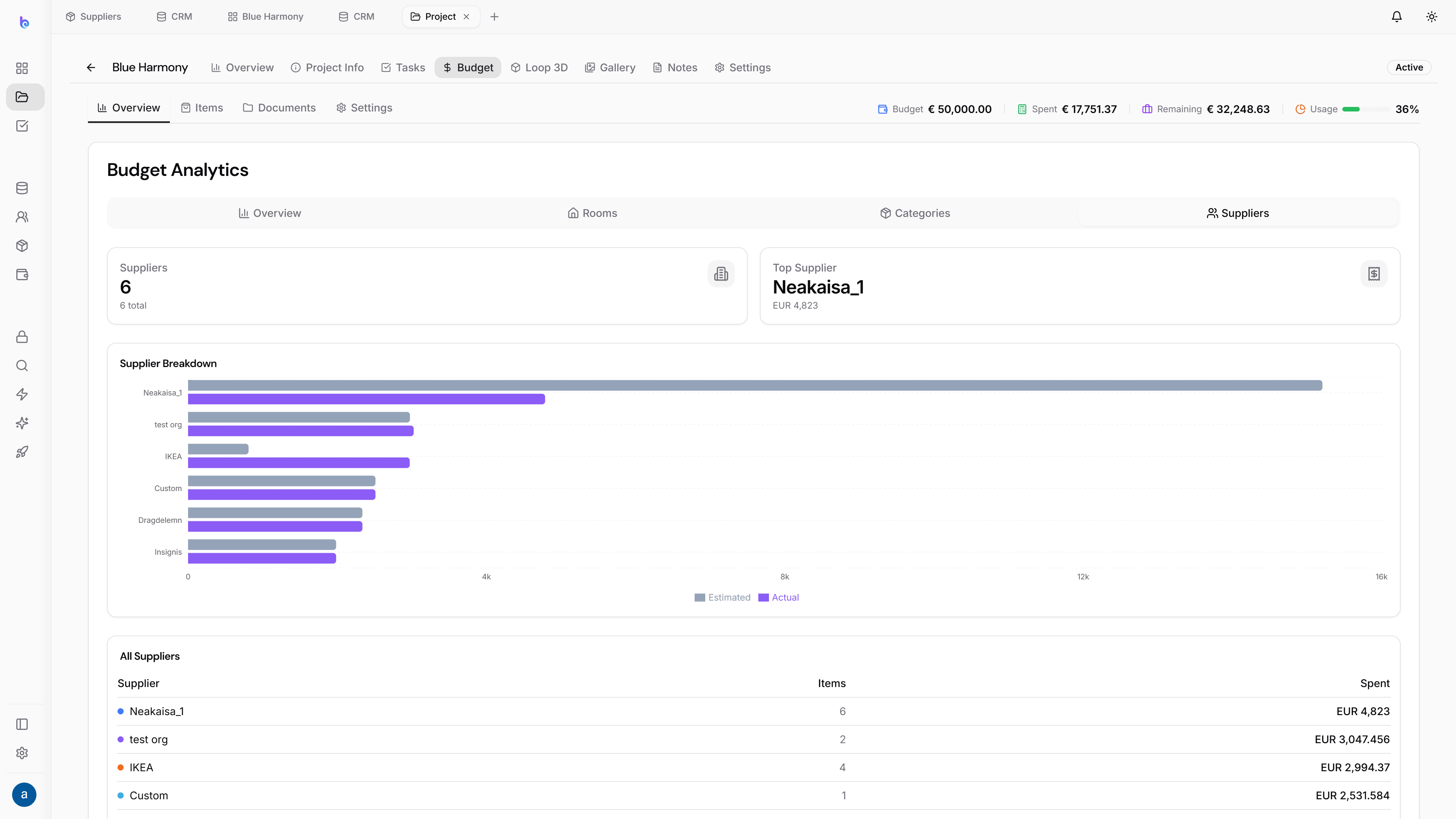Click the Active status badge
The width and height of the screenshot is (1456, 819).
coord(1409,67)
